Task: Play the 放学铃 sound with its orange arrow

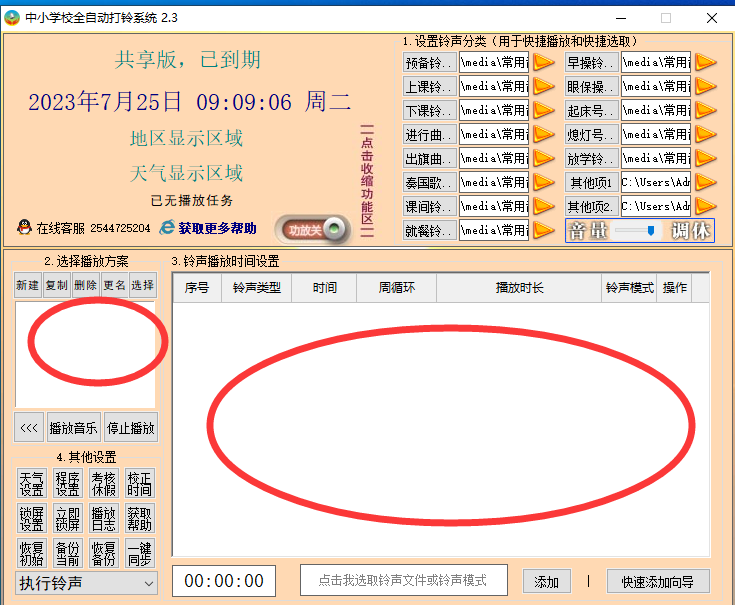Action: (x=705, y=158)
